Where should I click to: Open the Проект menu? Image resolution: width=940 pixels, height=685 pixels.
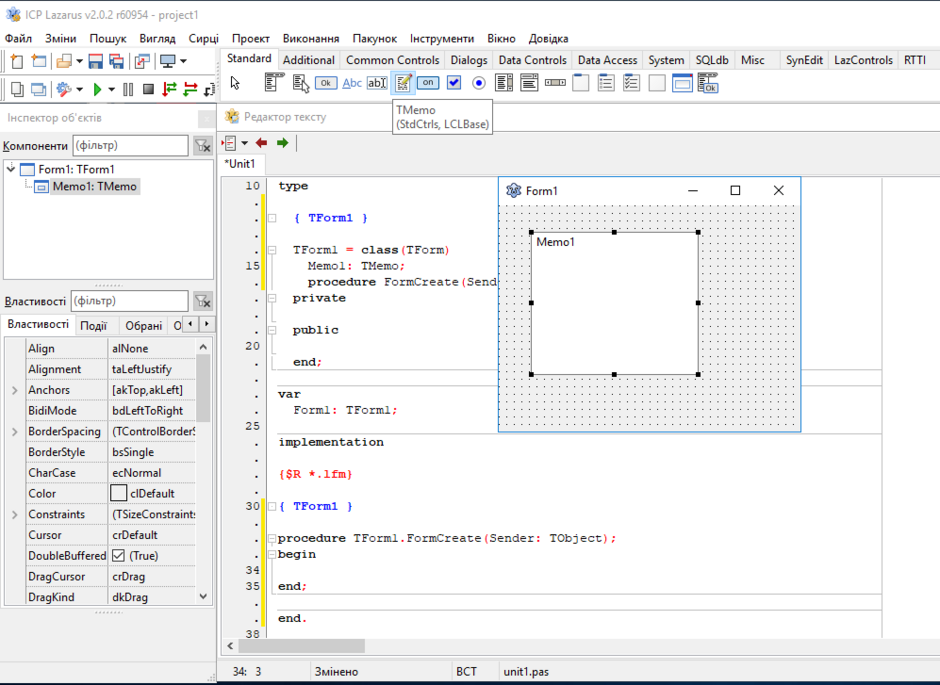[x=250, y=38]
